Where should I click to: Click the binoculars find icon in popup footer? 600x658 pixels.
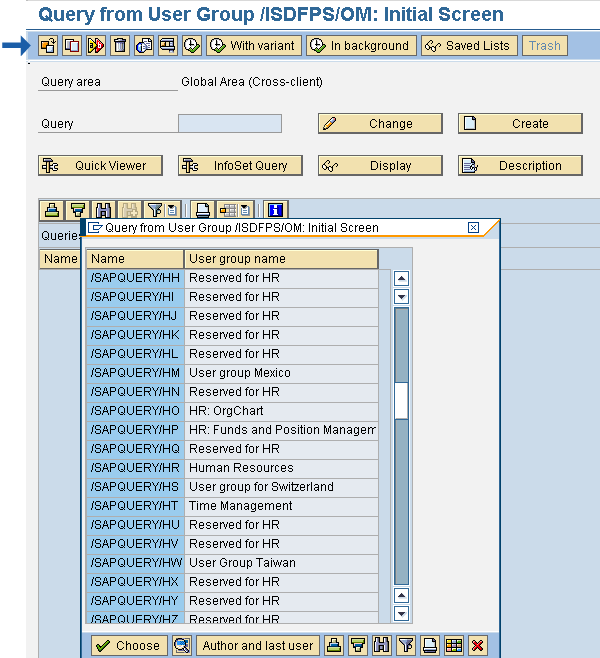(x=382, y=646)
